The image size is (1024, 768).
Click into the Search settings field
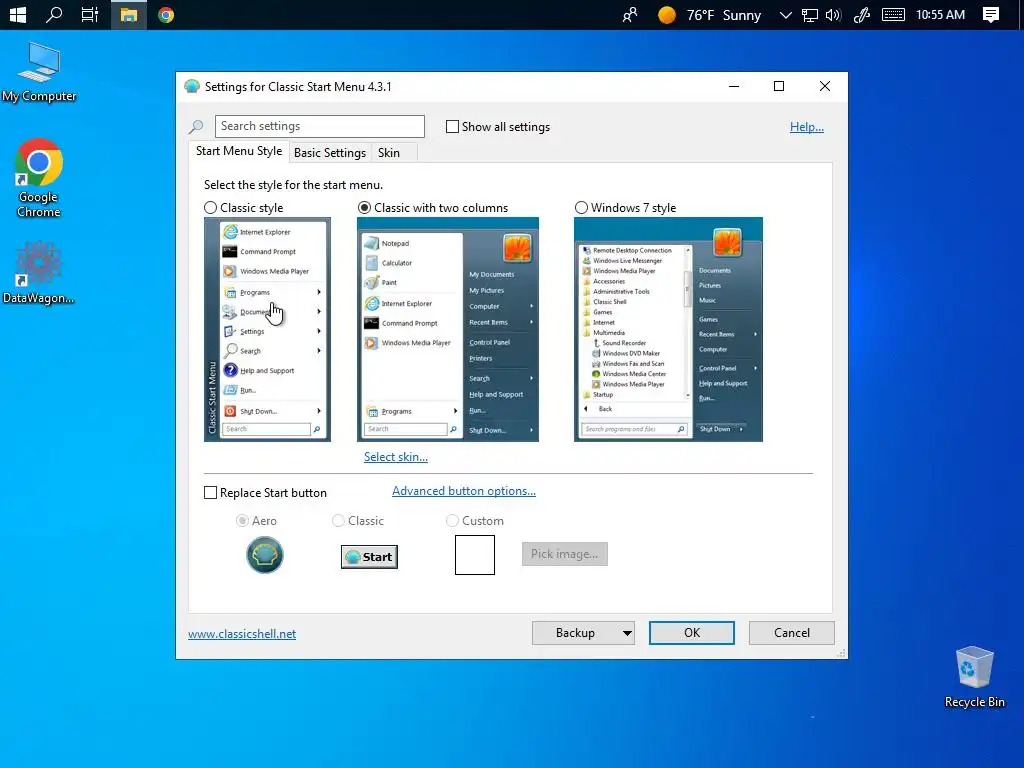click(319, 126)
